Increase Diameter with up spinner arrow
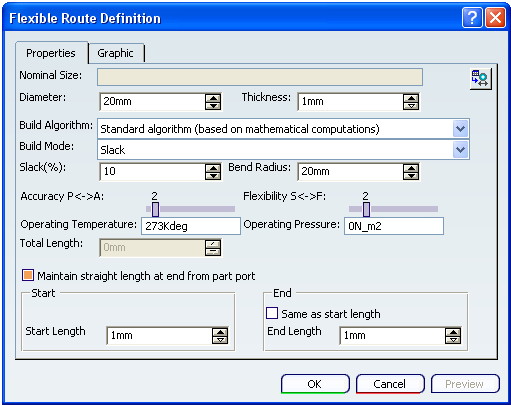Image resolution: width=511 pixels, height=405 pixels. [213, 98]
